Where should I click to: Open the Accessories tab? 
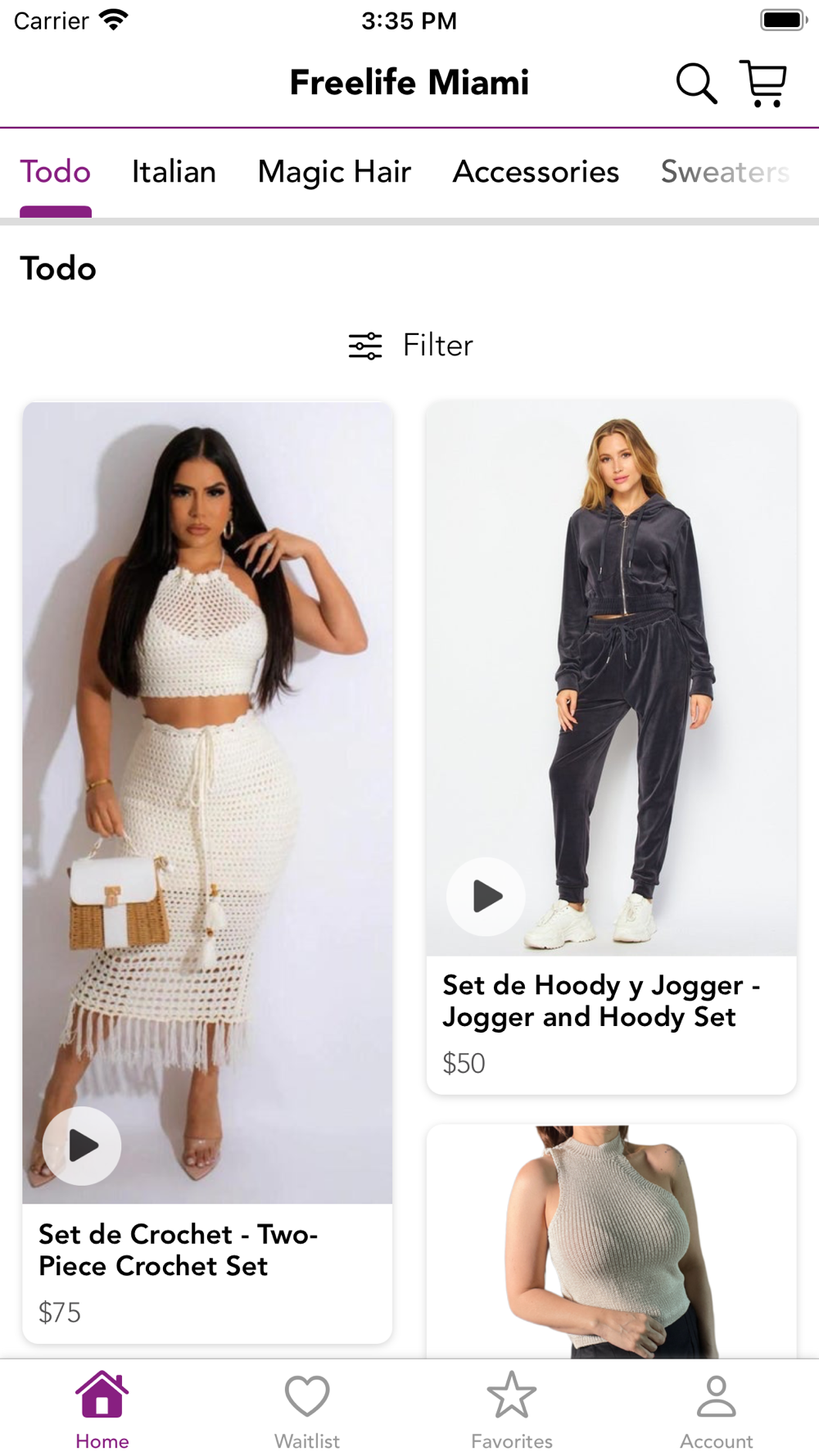click(536, 172)
